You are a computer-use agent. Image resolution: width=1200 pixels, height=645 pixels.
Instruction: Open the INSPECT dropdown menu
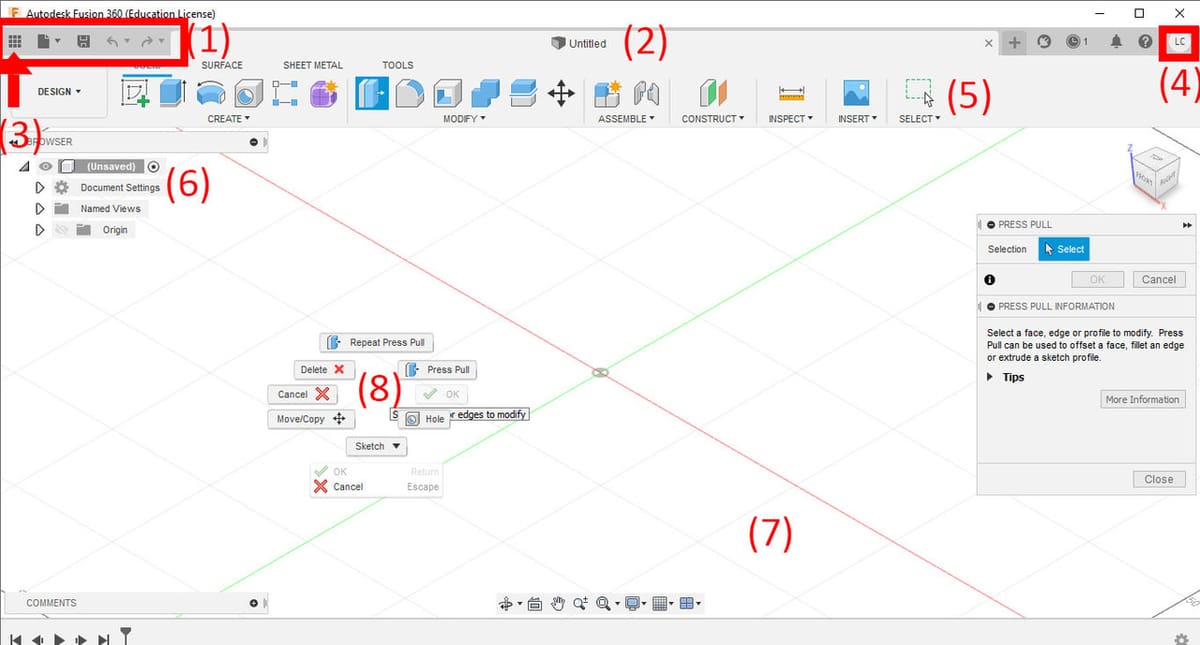790,119
